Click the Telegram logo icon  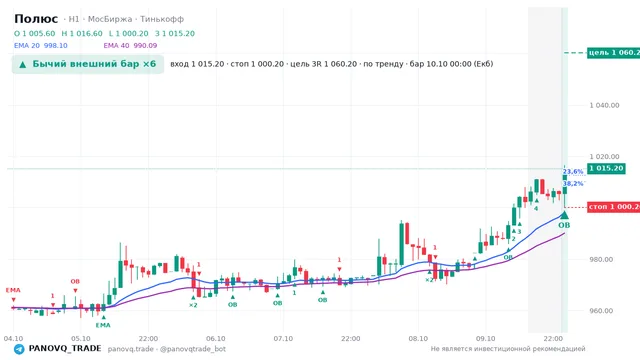pyautogui.click(x=19, y=349)
